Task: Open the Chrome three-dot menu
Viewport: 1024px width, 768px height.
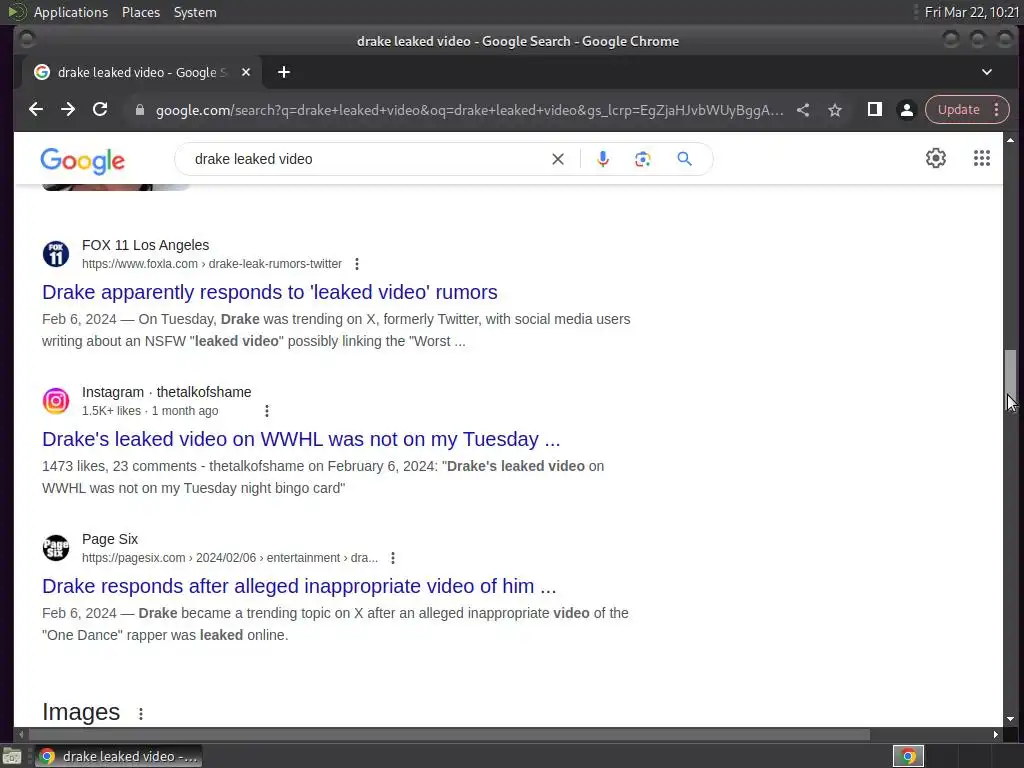Action: 997,110
